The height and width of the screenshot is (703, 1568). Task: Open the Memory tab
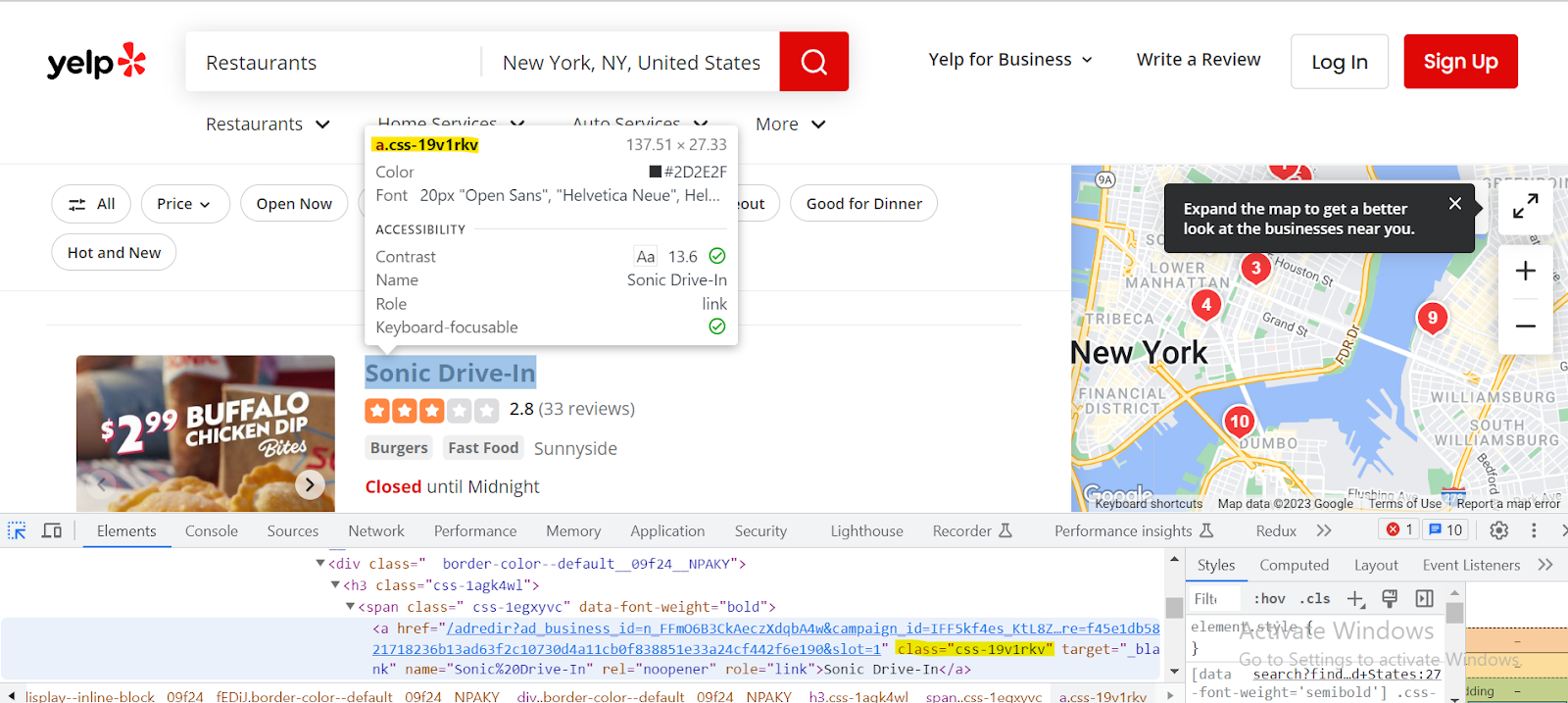tap(573, 530)
